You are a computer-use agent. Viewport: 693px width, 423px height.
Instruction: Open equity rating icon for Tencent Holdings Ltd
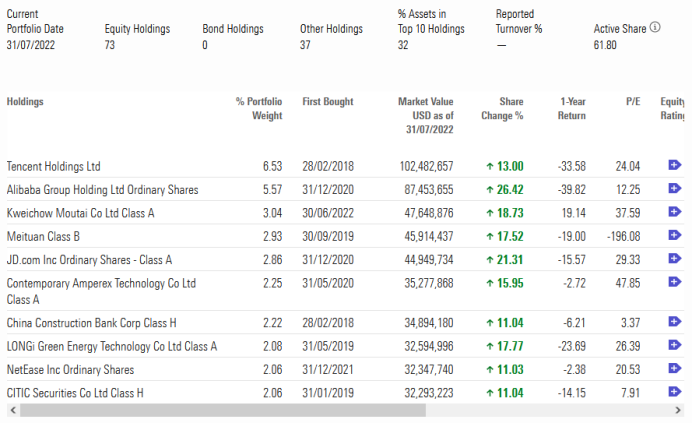pyautogui.click(x=674, y=165)
